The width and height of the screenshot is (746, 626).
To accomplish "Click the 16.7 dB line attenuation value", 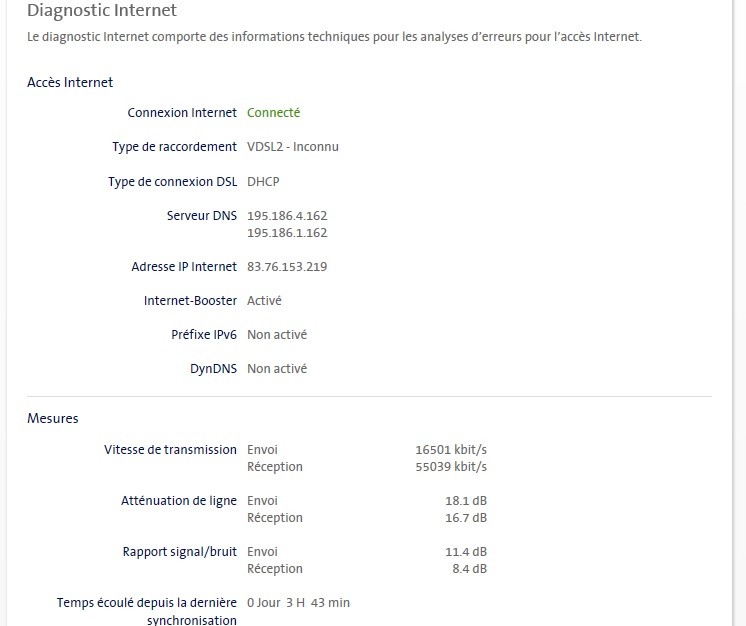I will [x=465, y=518].
